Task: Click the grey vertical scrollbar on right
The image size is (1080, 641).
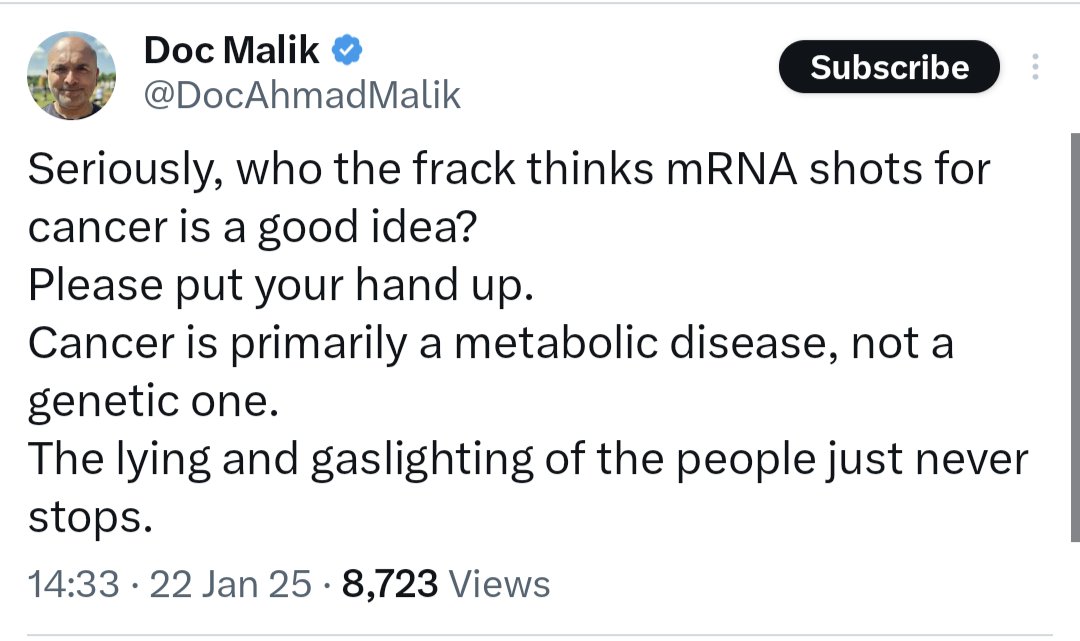Action: point(1074,337)
